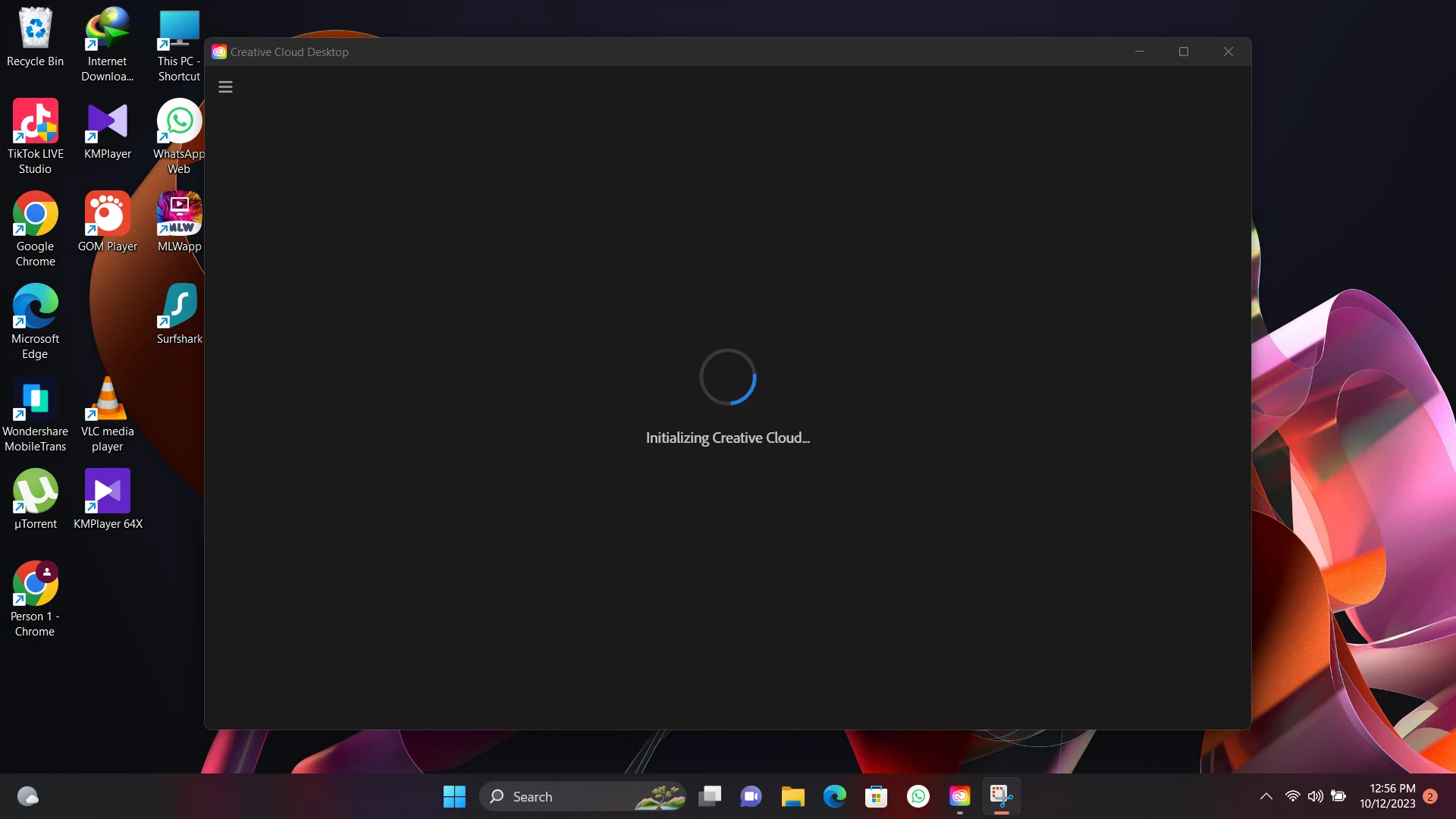Open the video chat taskbar app

pyautogui.click(x=751, y=796)
